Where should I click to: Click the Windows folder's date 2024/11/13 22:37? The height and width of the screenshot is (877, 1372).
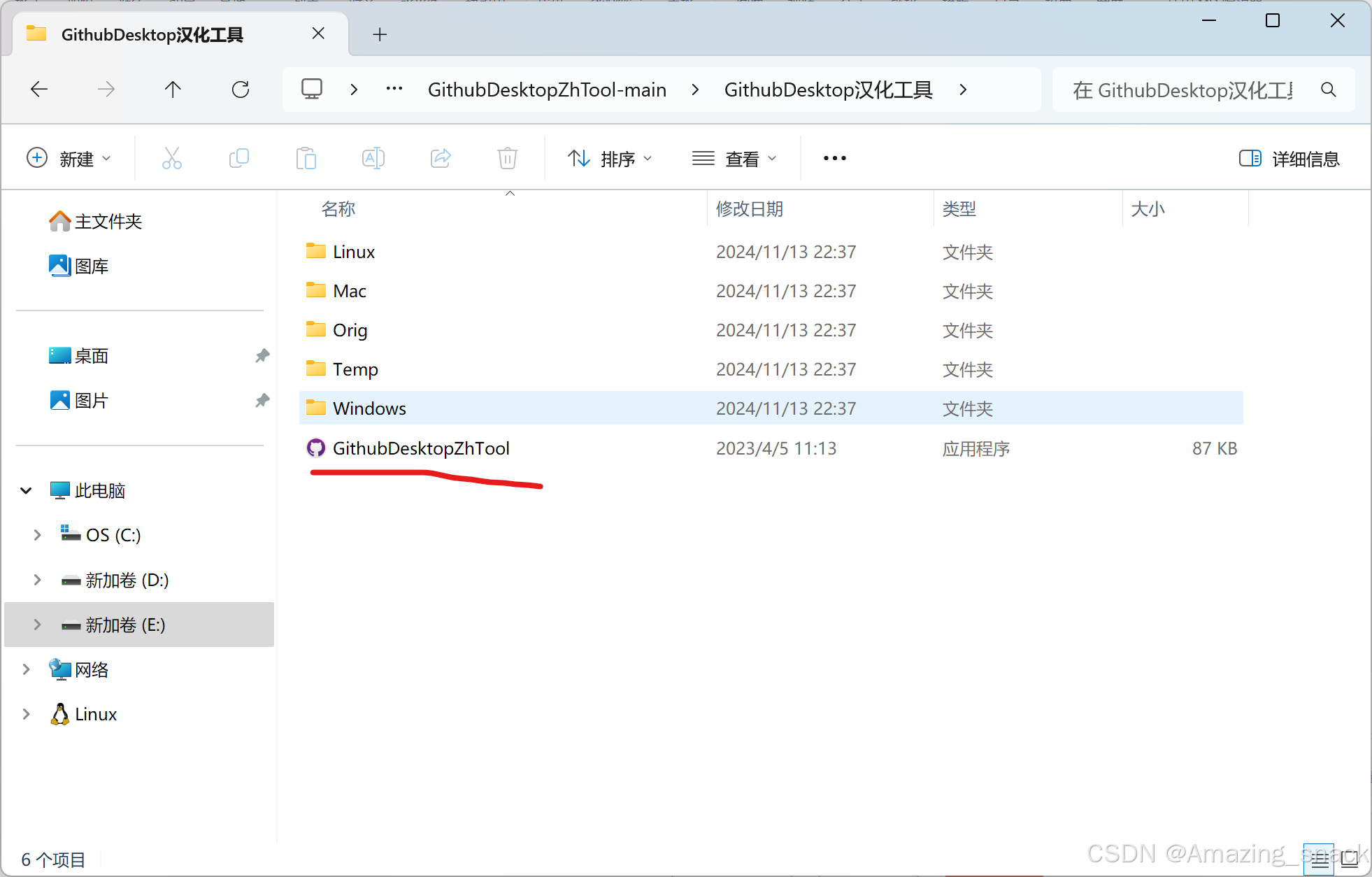click(x=786, y=408)
